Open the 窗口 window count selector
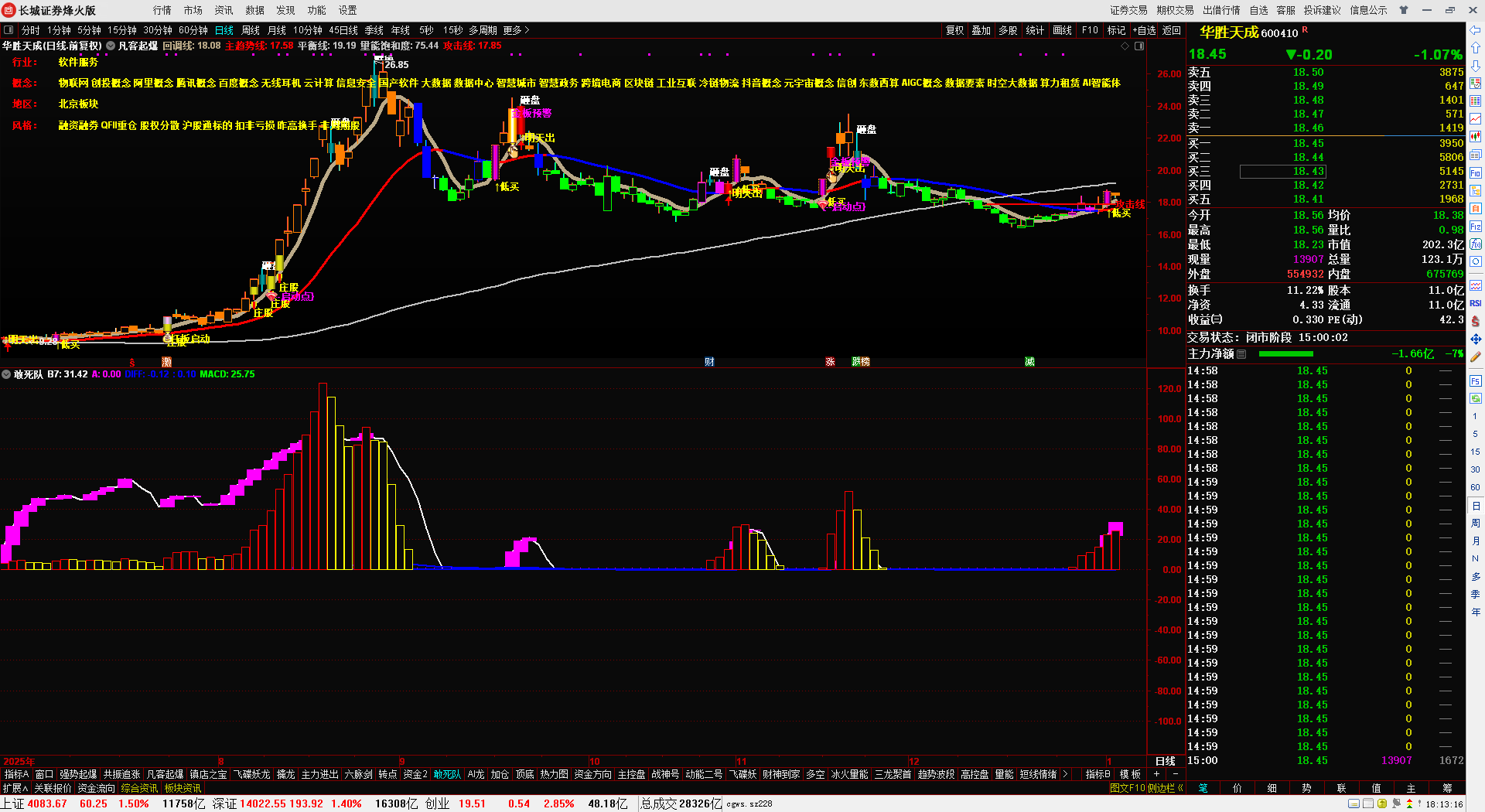The image size is (1485, 812). pyautogui.click(x=44, y=774)
